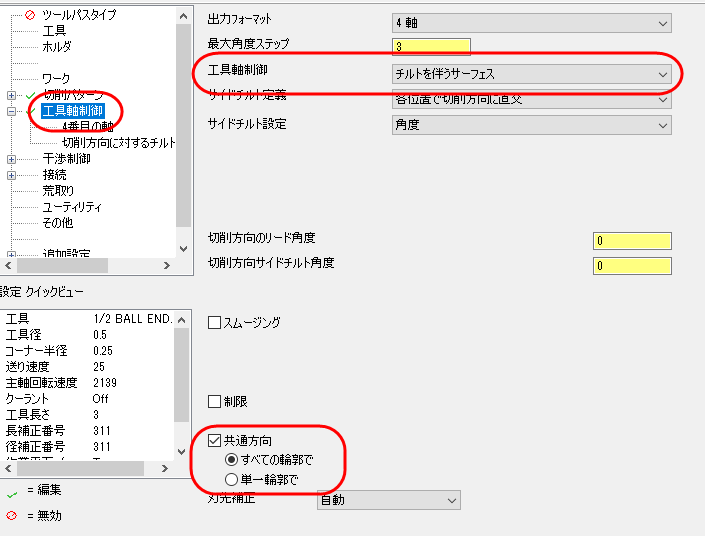This screenshot has width=705, height=536.
Task: Select 工具 in the settings tree
Action: [x=54, y=31]
